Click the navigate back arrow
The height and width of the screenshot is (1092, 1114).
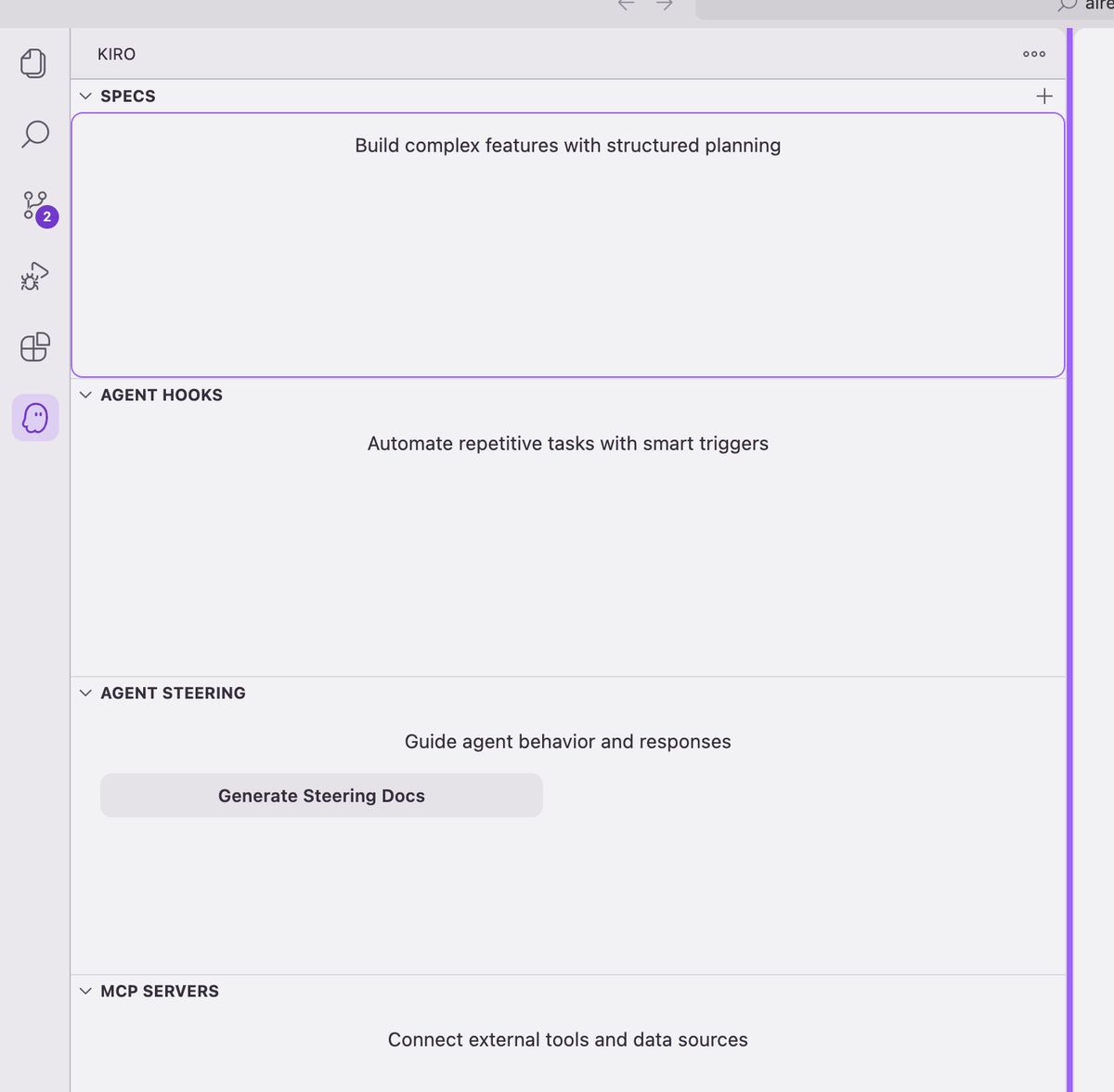click(626, 5)
